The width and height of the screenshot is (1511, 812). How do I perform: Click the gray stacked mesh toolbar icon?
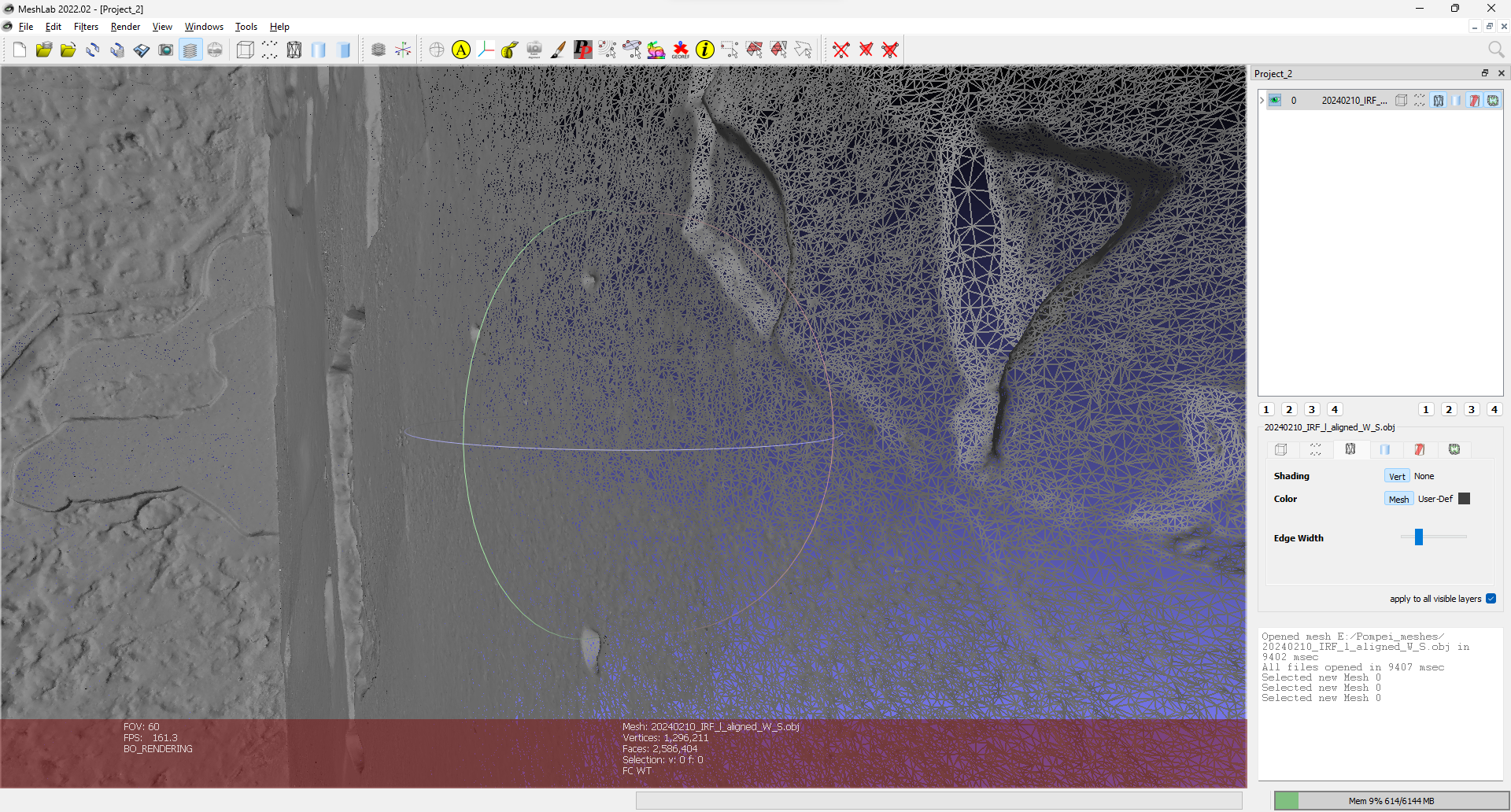(x=379, y=50)
